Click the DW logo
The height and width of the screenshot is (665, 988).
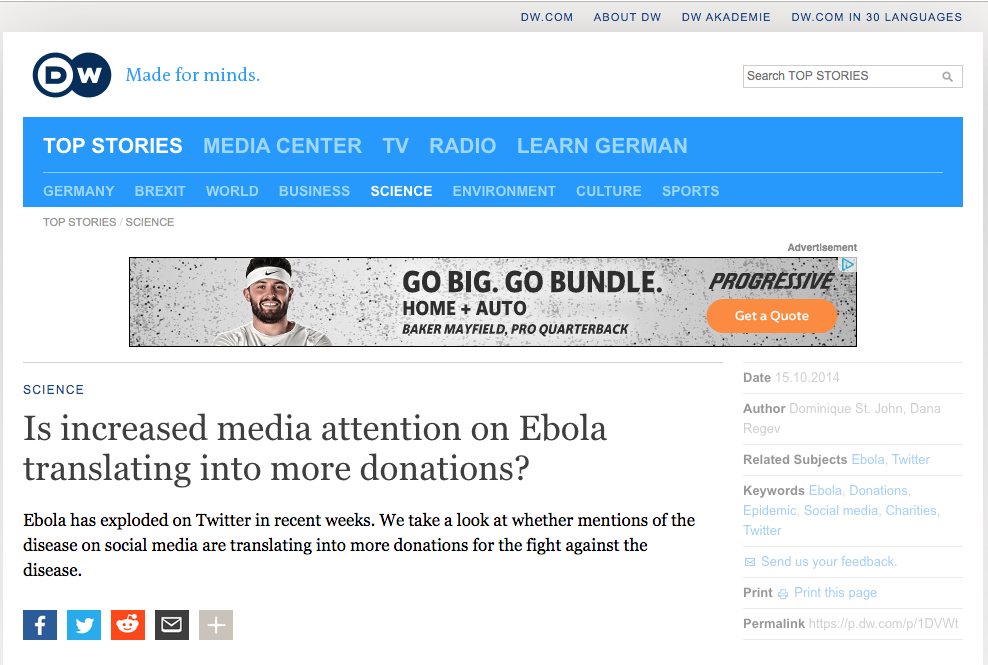72,75
